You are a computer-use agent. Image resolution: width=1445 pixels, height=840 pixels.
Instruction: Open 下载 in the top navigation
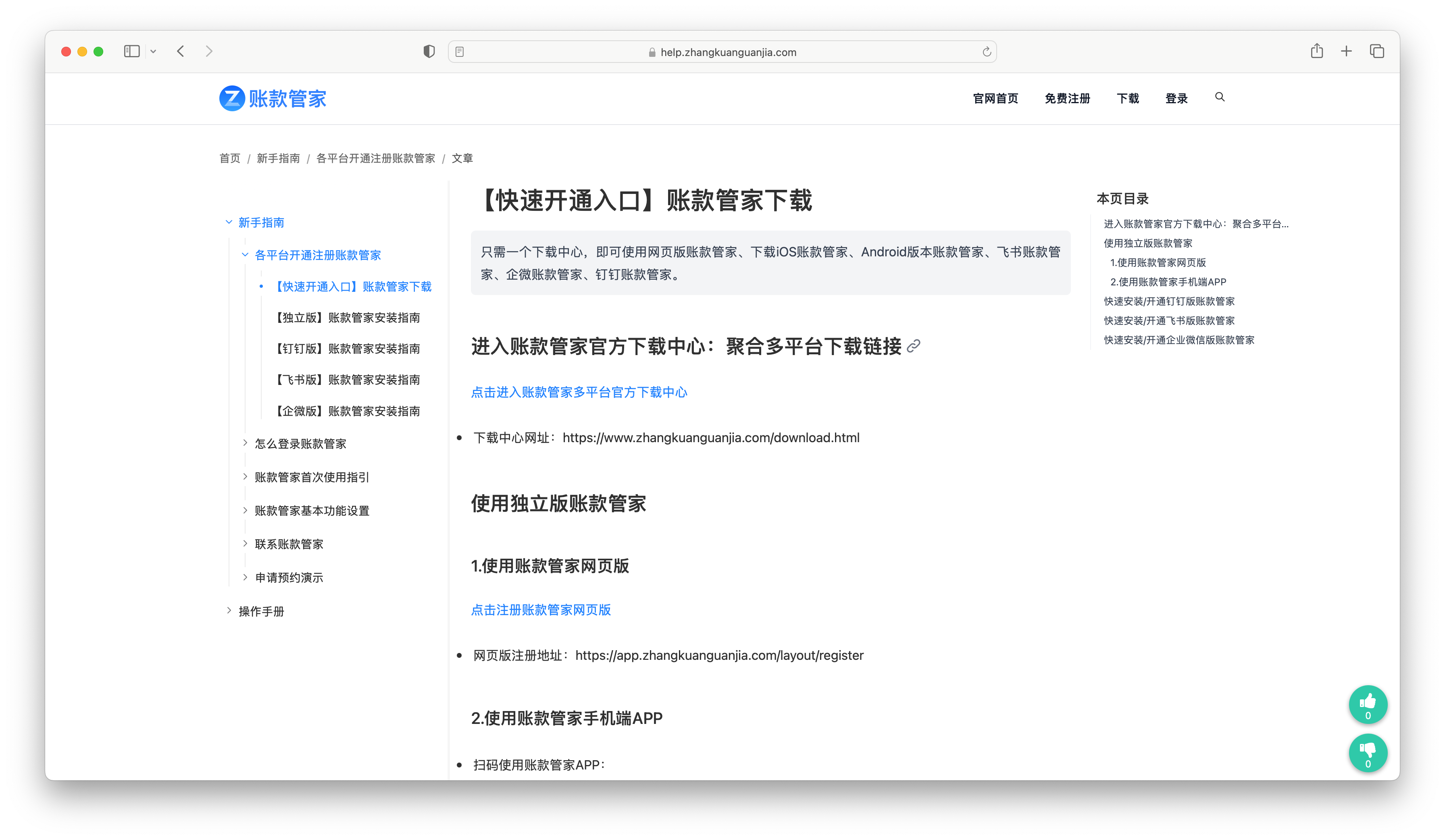click(1128, 99)
